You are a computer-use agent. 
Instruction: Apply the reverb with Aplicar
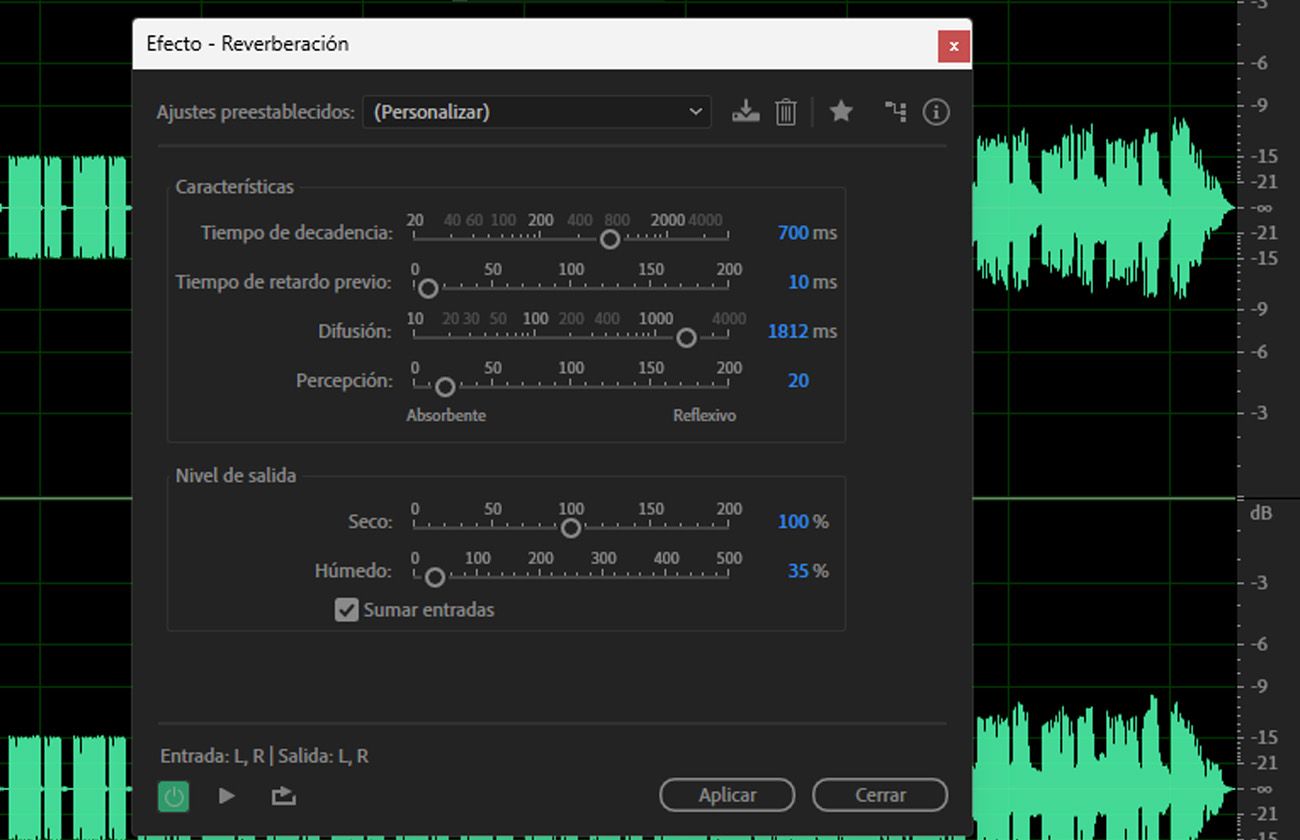(x=727, y=794)
